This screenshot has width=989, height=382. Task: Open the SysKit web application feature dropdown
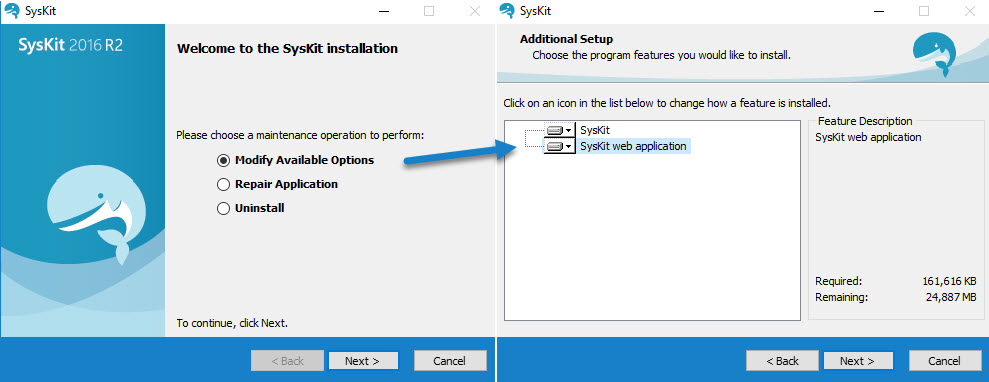[559, 146]
